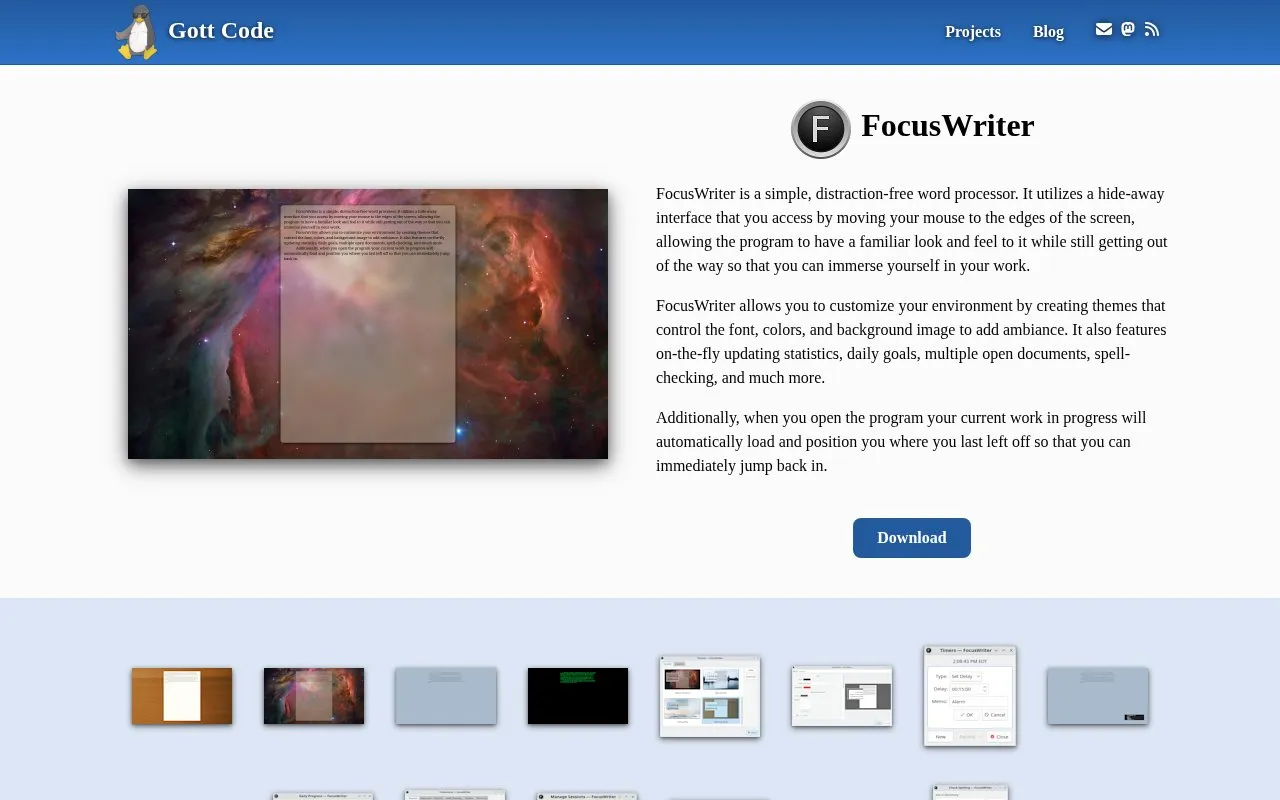
Task: View the themes dialog thumbnail with four previews
Action: [x=710, y=696]
